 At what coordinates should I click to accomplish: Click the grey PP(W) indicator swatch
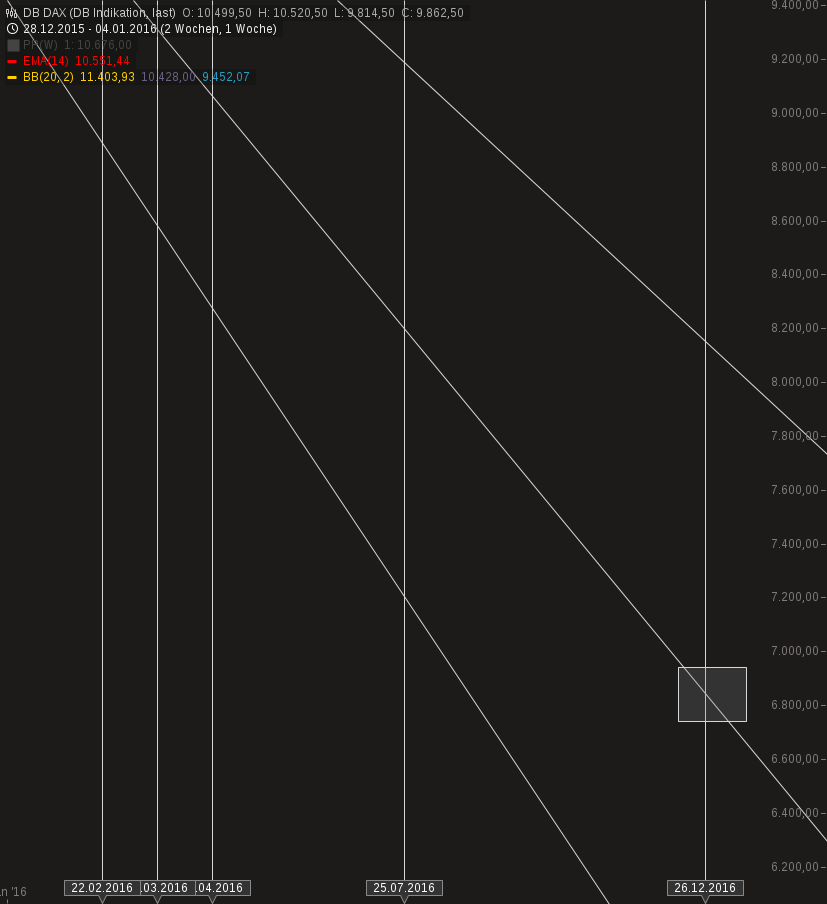pos(13,45)
